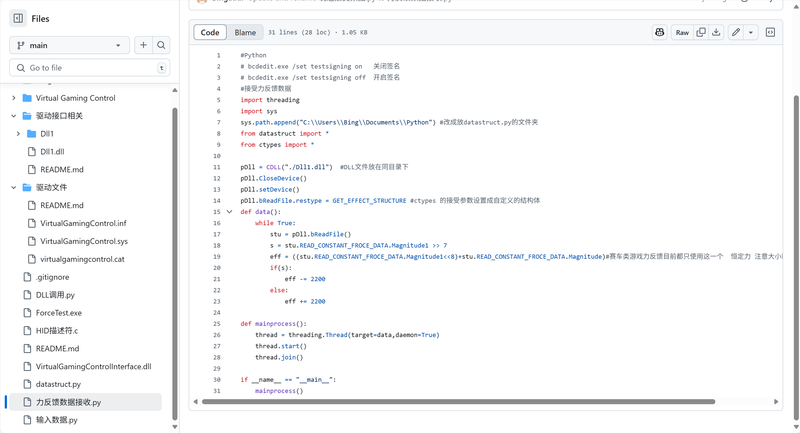Image resolution: width=800 pixels, height=433 pixels.
Task: Switch to the Code tab
Action: tap(210, 32)
